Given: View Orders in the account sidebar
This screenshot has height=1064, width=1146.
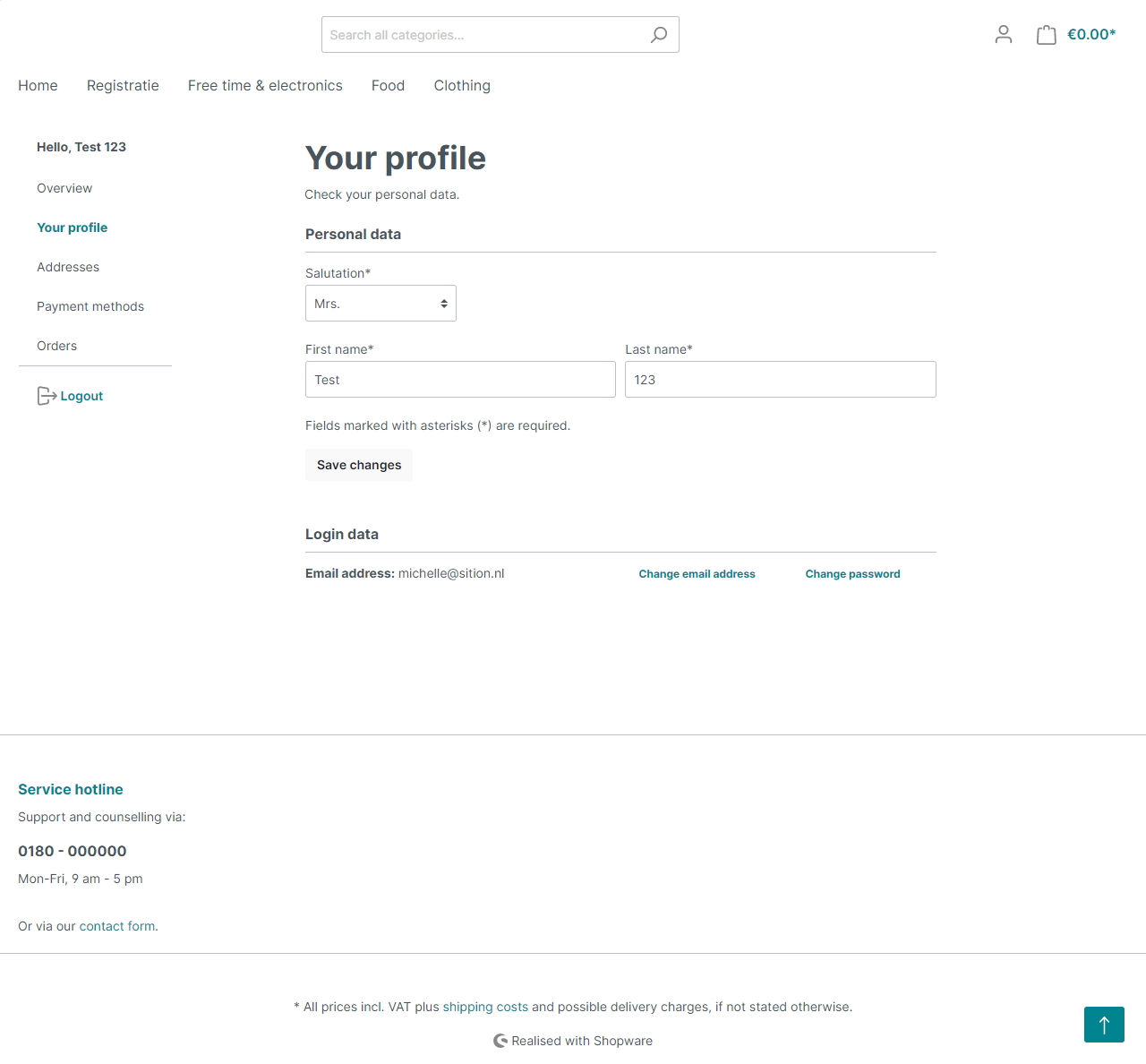Looking at the screenshot, I should click(x=57, y=346).
